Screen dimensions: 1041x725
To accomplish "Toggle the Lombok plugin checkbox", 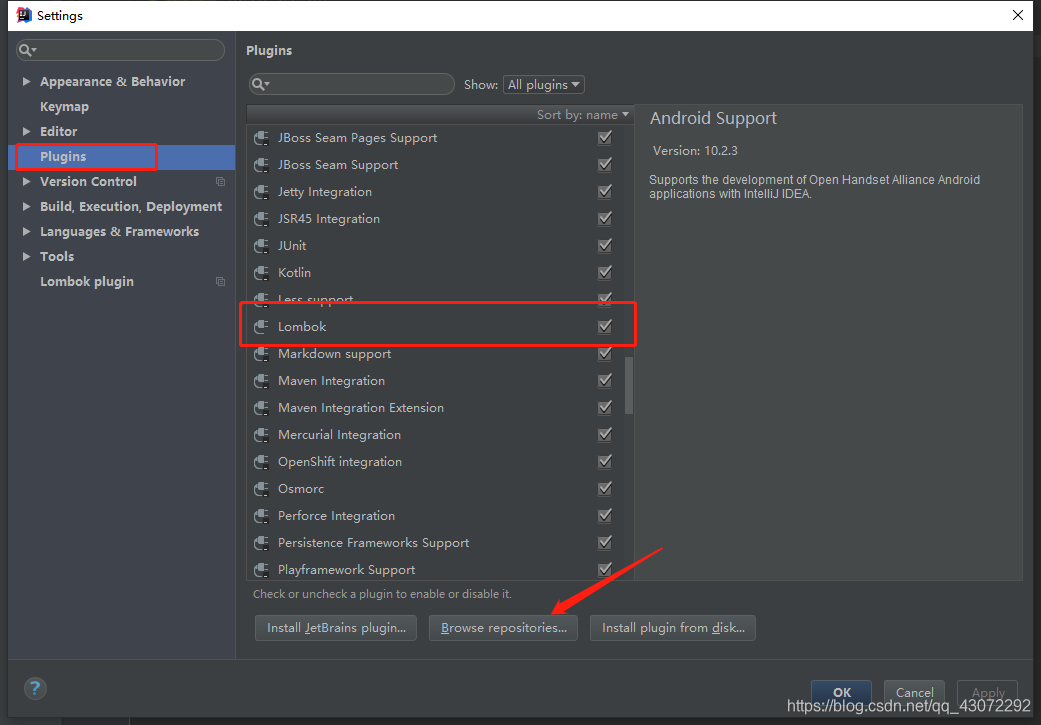I will pyautogui.click(x=605, y=326).
